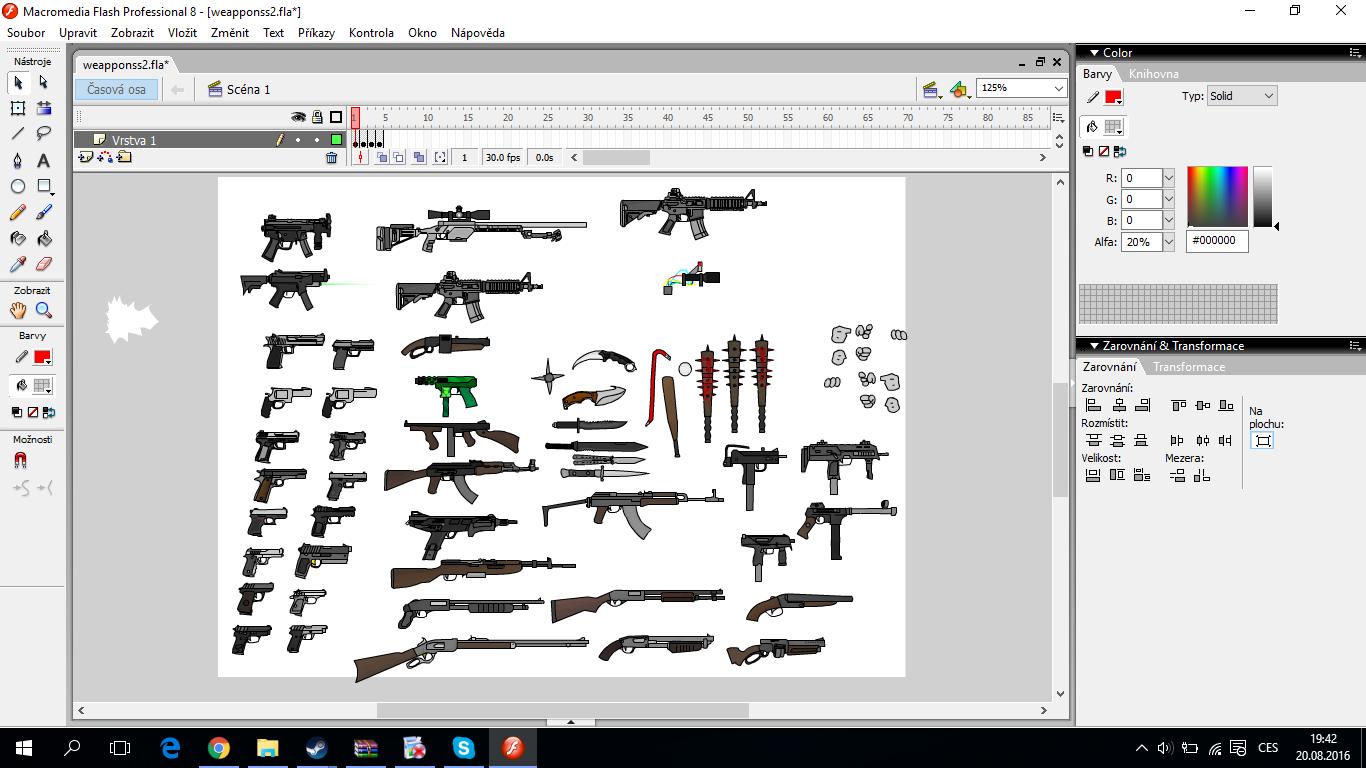Toggle lock dot of Vrstva 1
This screenshot has height=768, width=1366.
317,140
